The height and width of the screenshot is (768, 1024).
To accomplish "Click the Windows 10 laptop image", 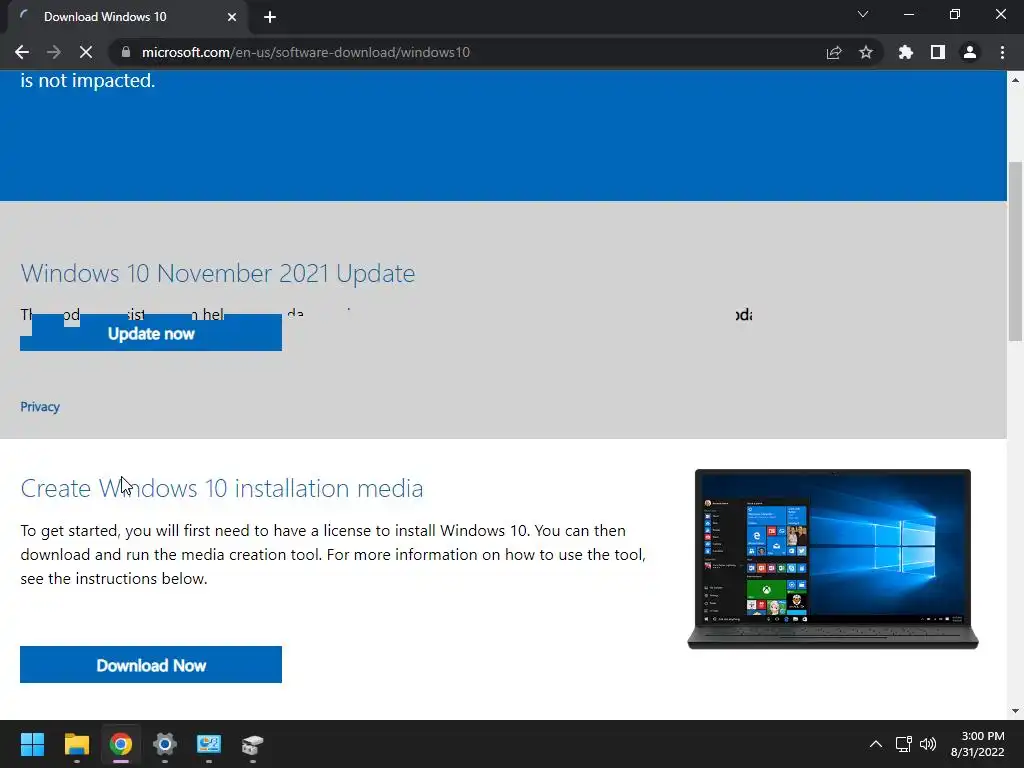I will tap(833, 559).
